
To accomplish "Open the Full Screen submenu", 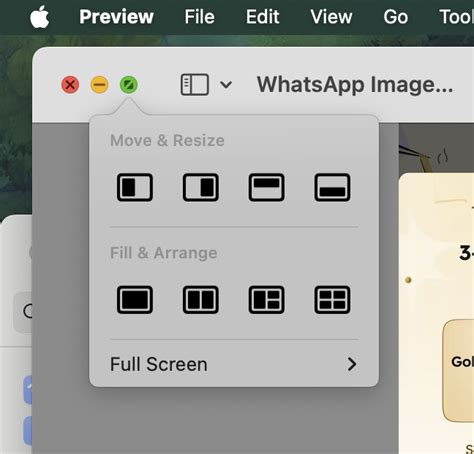I will tap(234, 364).
